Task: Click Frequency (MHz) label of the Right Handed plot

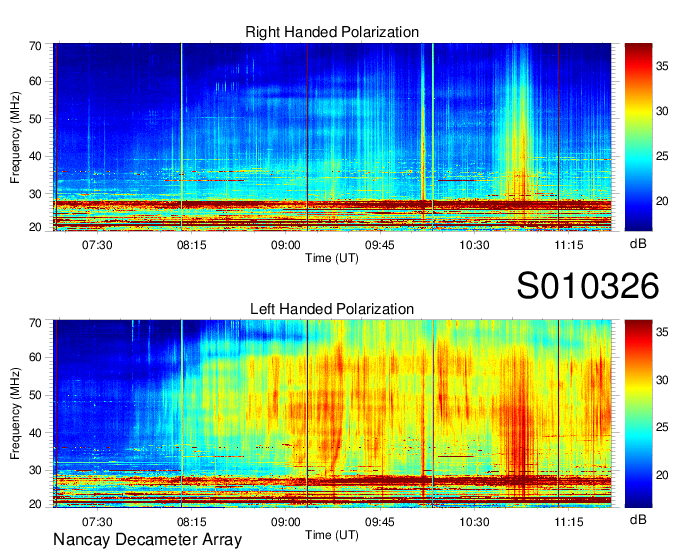Action: (15, 137)
